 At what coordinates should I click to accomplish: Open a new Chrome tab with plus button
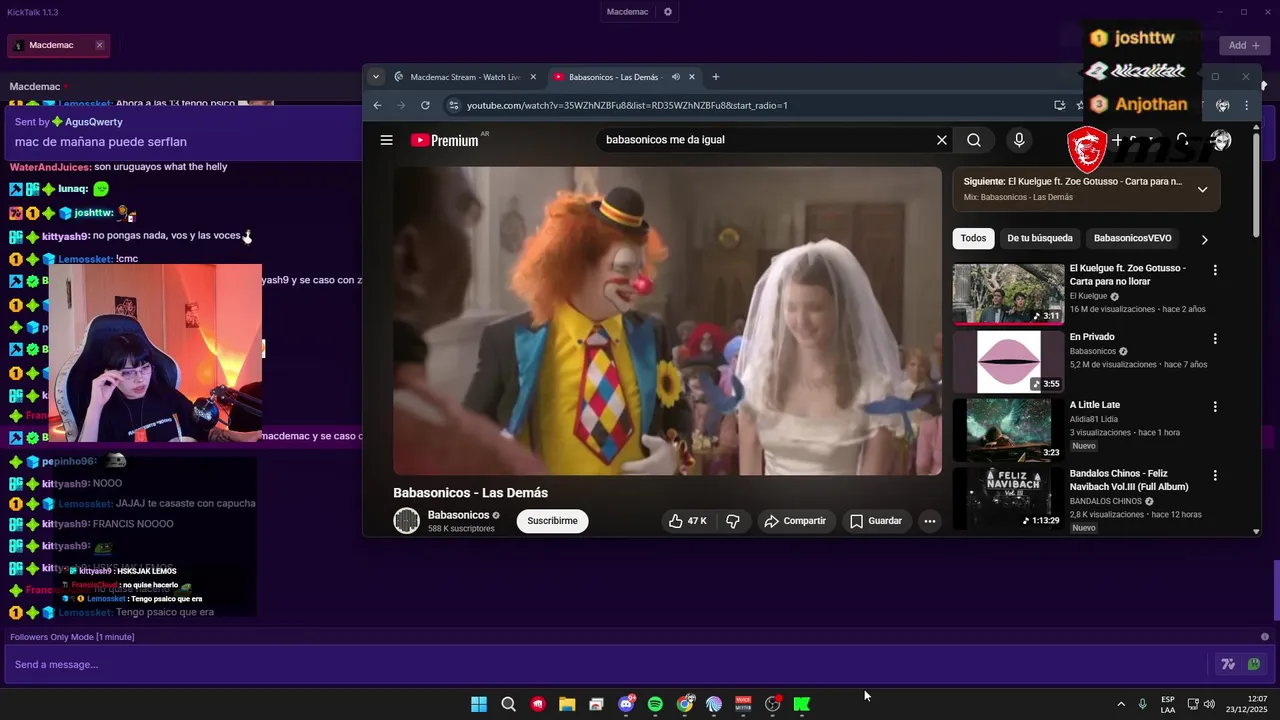tap(715, 77)
